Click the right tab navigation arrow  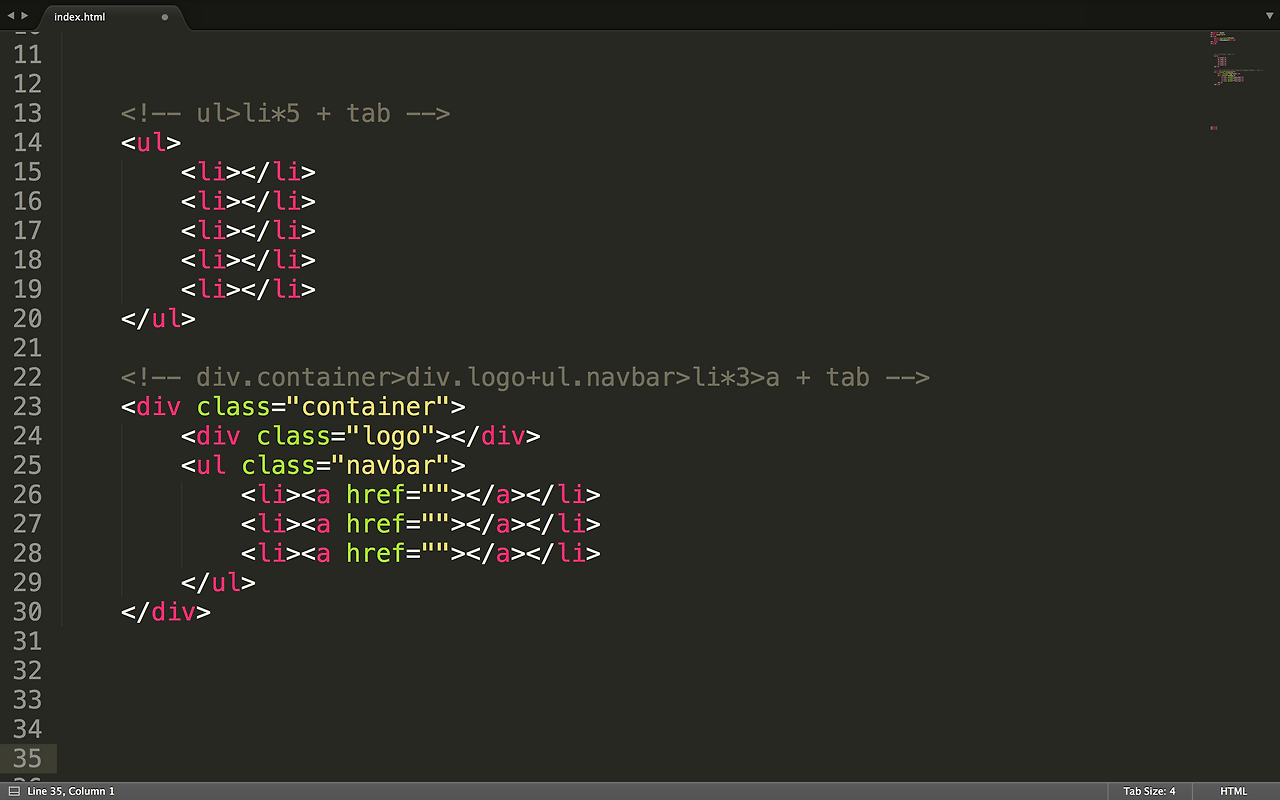[x=25, y=16]
